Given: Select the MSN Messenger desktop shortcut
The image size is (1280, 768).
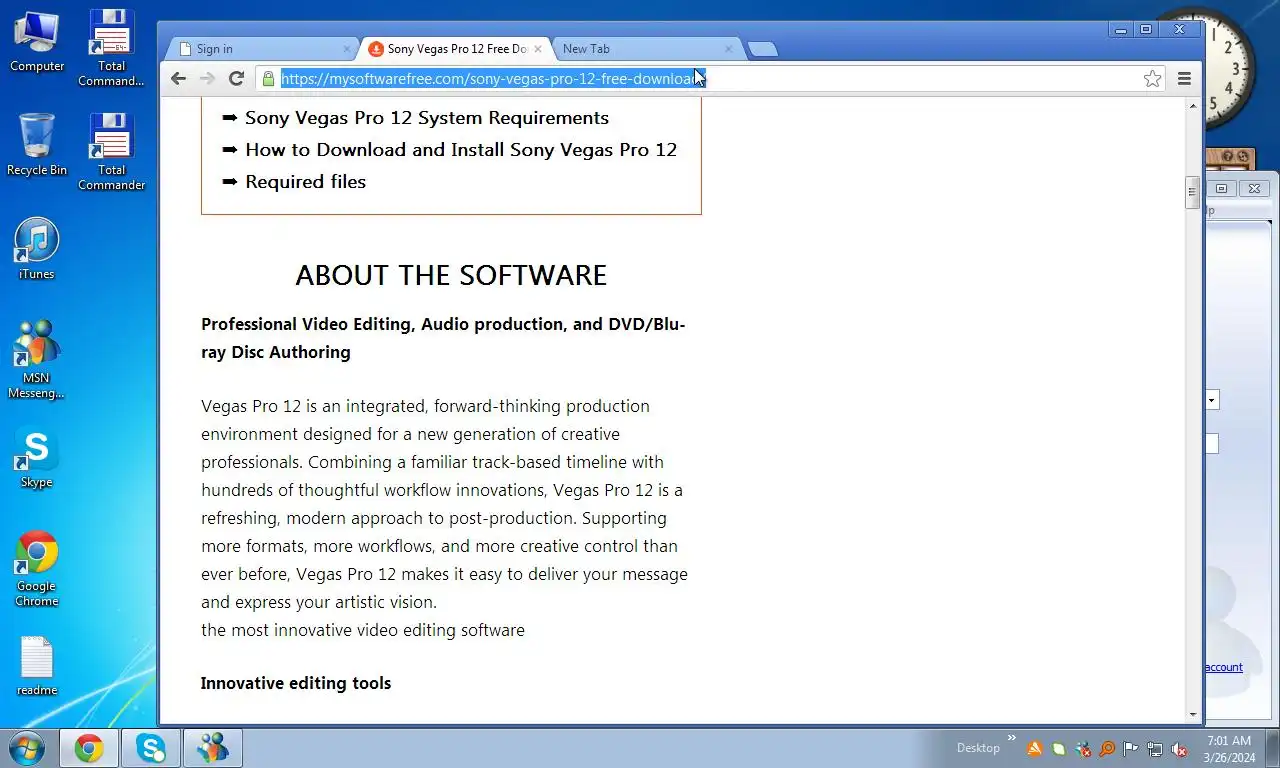Looking at the screenshot, I should [x=37, y=360].
